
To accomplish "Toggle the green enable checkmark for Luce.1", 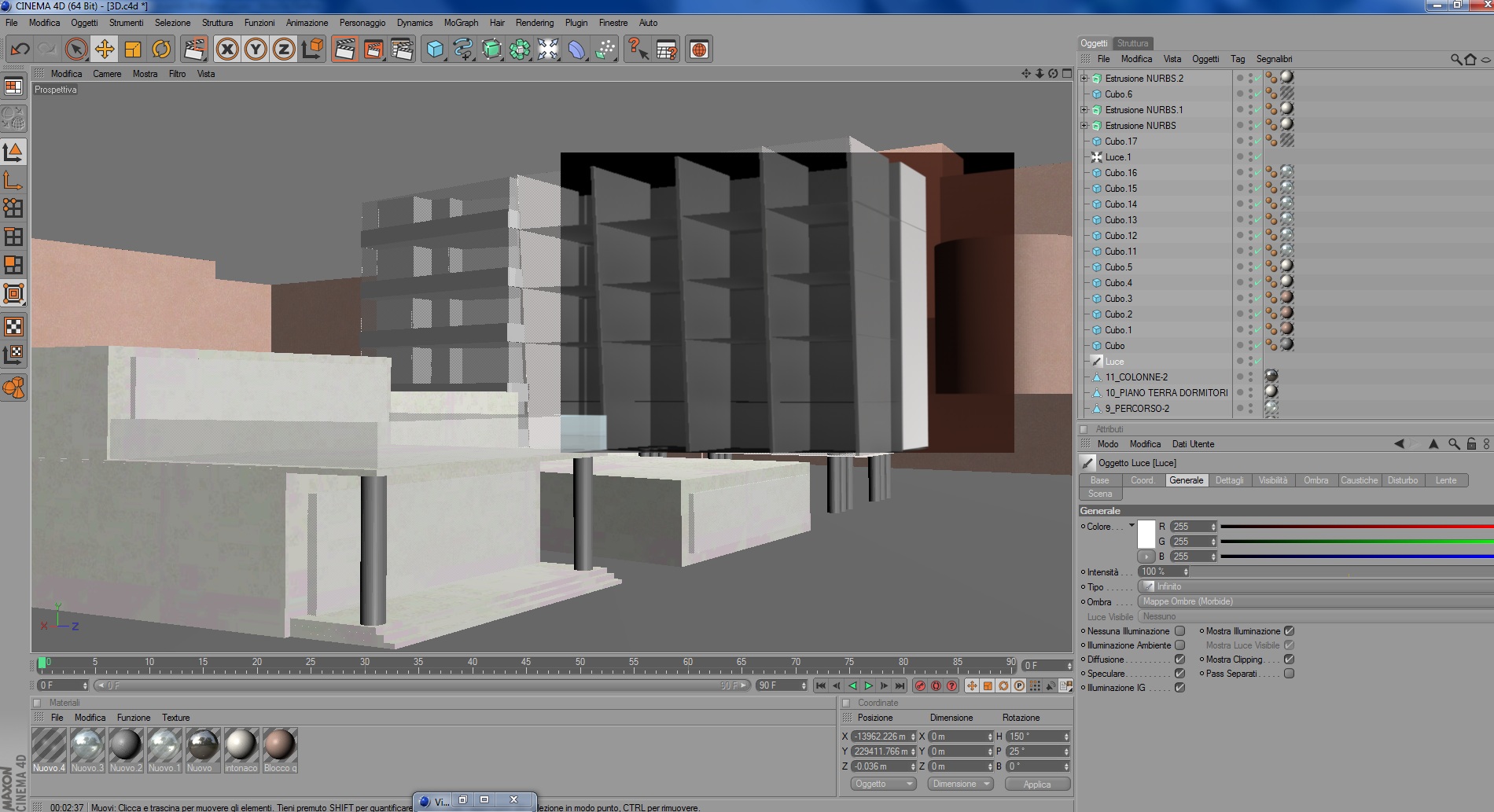I will point(1257,157).
